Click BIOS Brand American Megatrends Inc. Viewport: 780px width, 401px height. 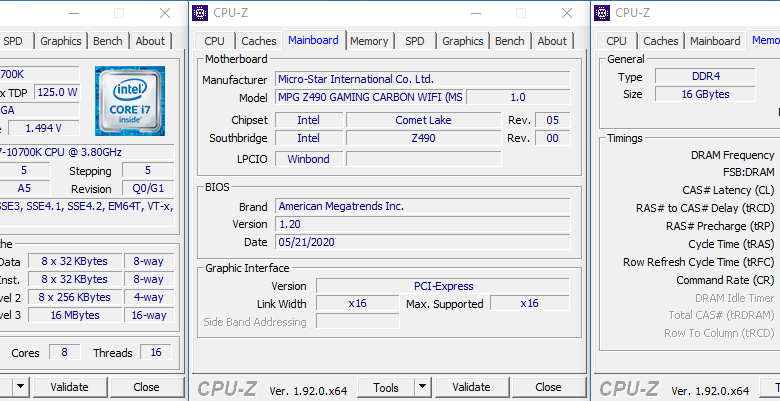pos(423,206)
